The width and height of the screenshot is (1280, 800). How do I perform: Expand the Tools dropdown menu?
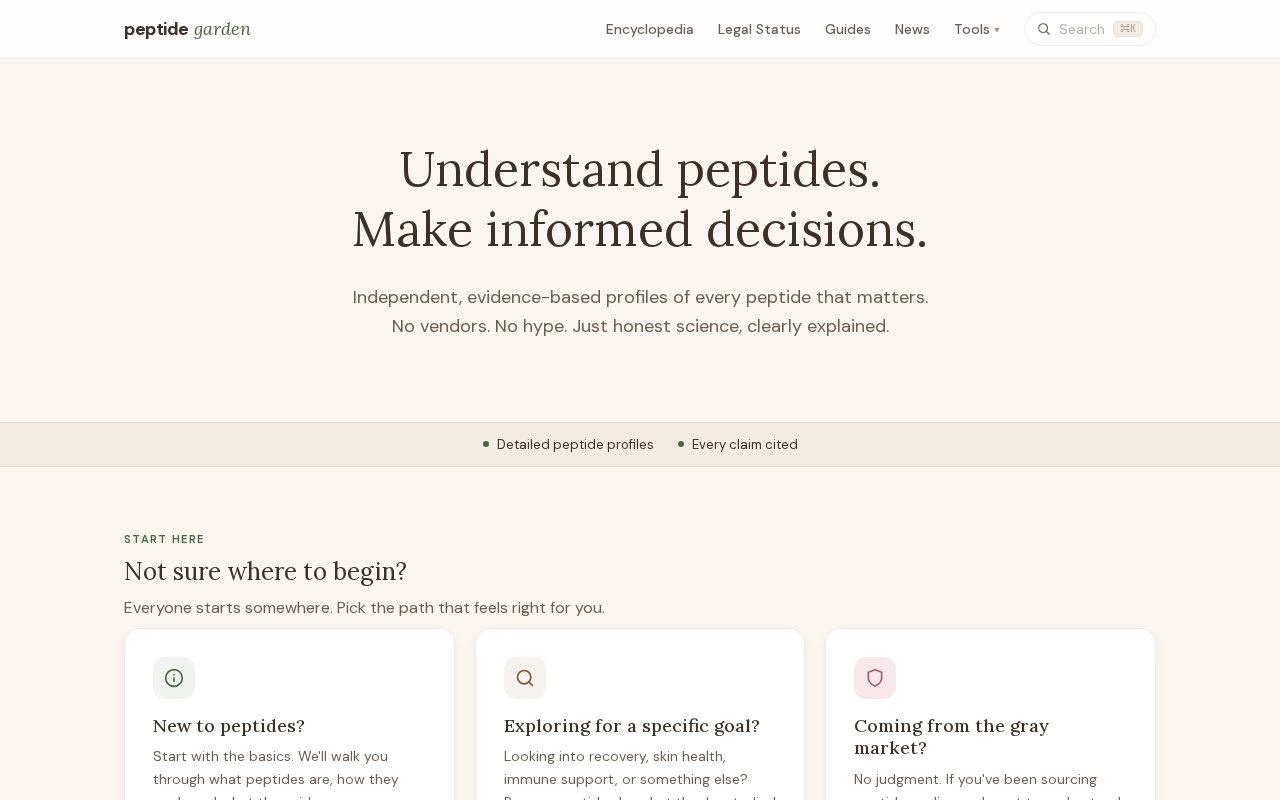[977, 29]
